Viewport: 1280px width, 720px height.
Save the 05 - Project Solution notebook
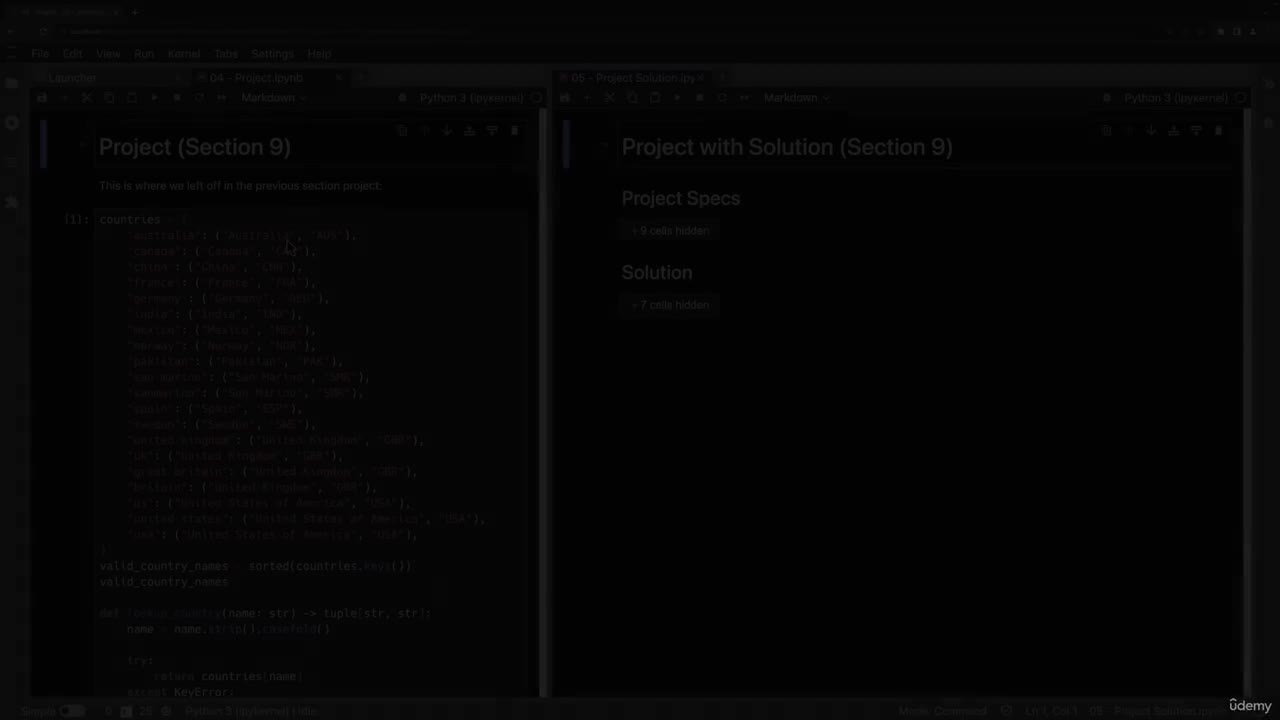pos(565,98)
